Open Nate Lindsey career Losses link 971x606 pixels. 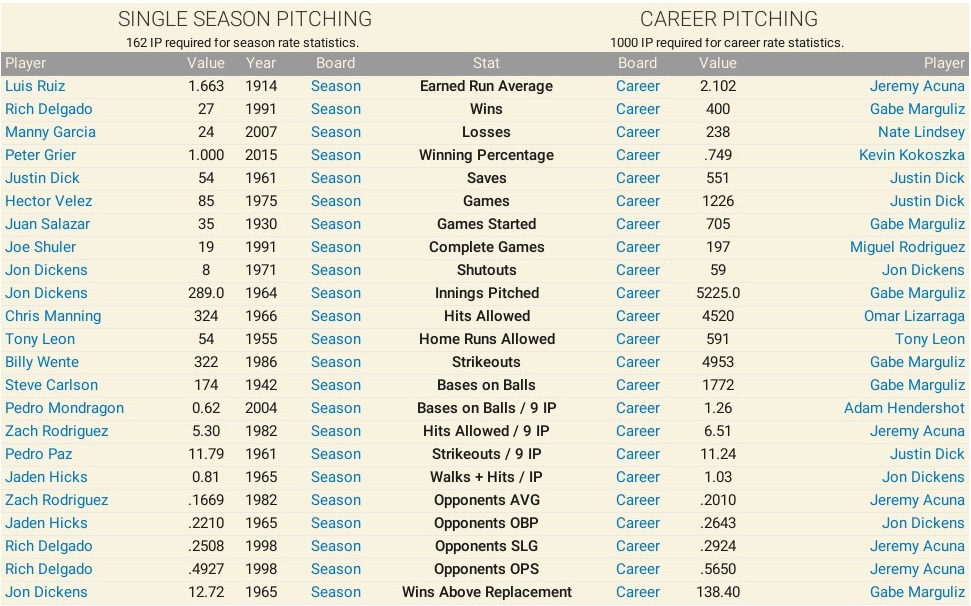pos(921,132)
